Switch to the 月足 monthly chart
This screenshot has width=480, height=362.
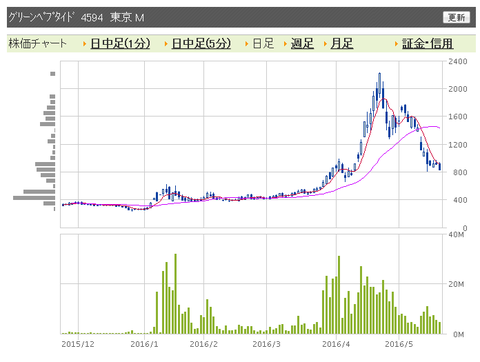pyautogui.click(x=342, y=43)
